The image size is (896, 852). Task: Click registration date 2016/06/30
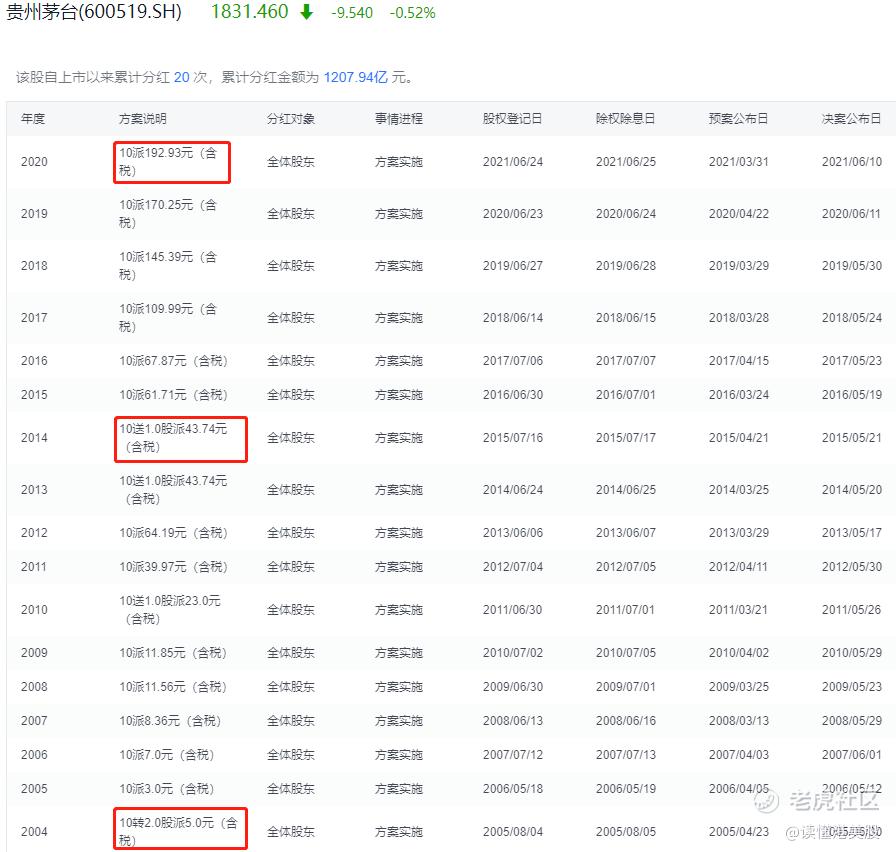[x=513, y=395]
